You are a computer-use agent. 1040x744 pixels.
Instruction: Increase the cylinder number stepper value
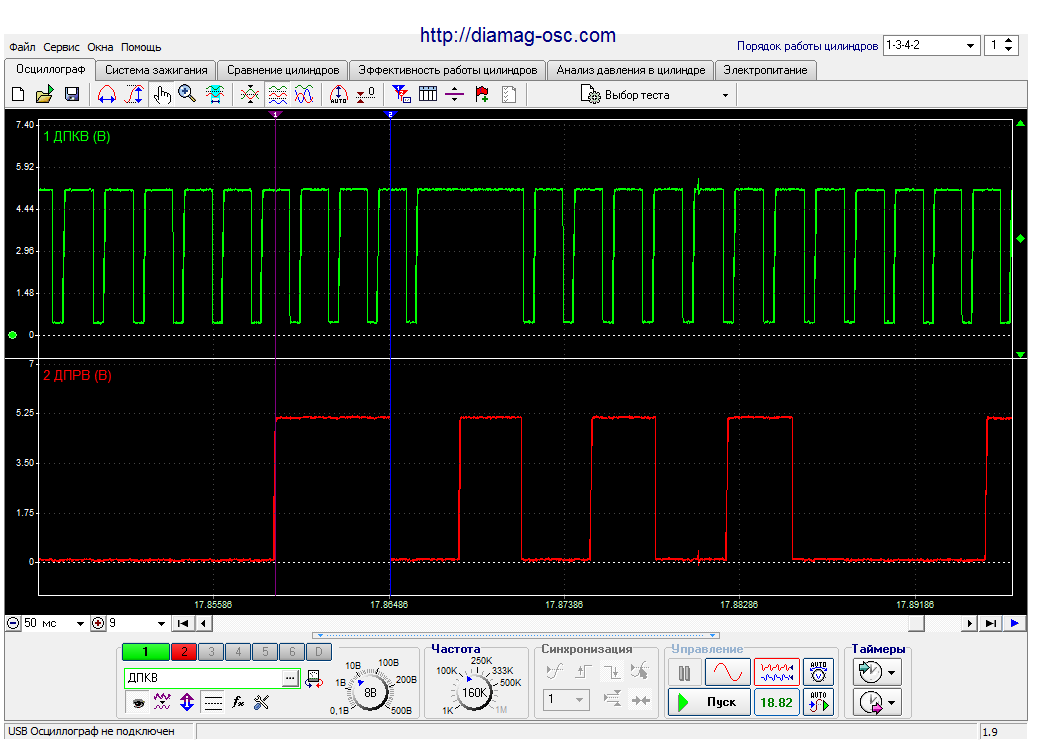pos(1008,41)
